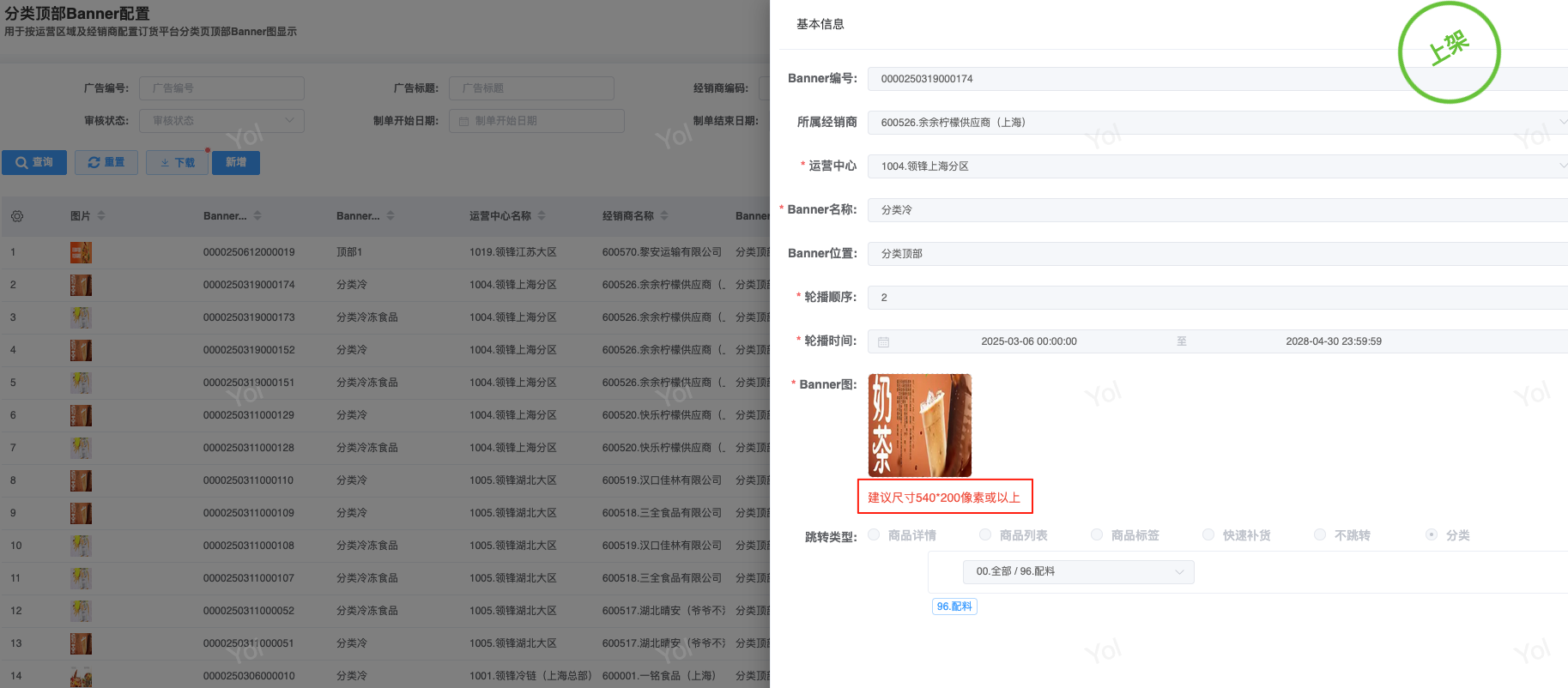Select the 商品列表 jump type

pos(985,534)
